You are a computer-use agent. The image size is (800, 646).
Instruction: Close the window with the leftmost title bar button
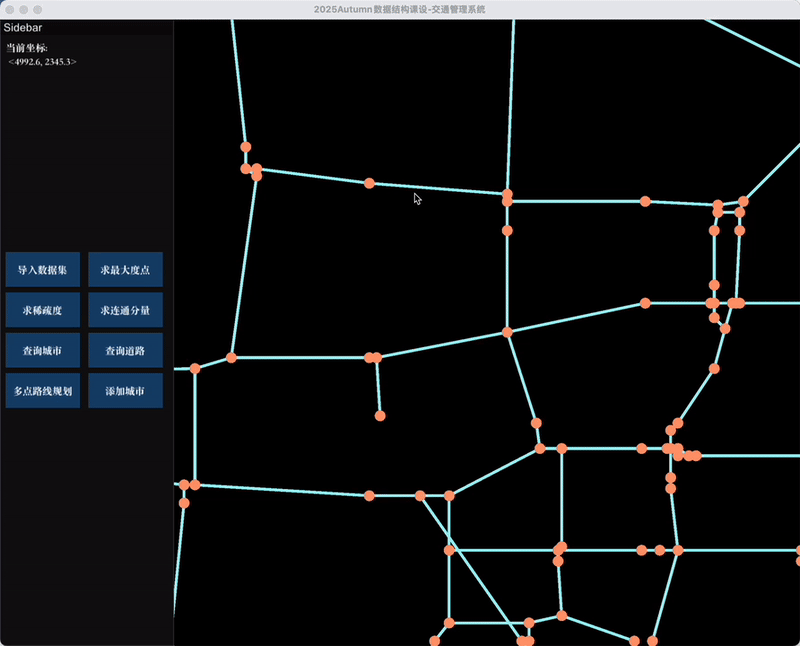[10, 9]
